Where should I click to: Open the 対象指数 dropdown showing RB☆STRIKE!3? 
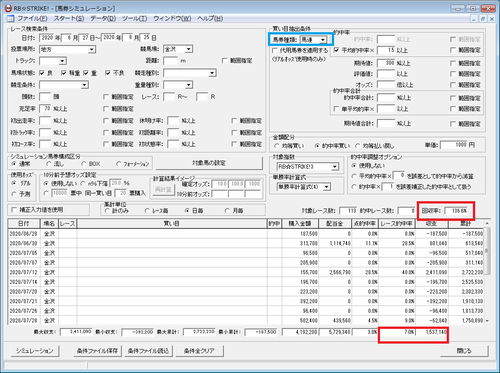click(335, 166)
